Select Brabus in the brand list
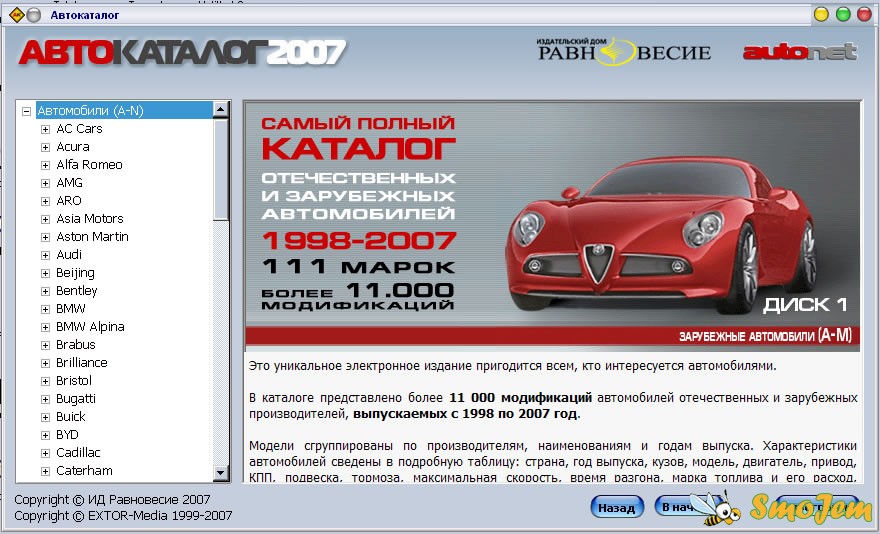Screen dimensions: 880x534 76,345
